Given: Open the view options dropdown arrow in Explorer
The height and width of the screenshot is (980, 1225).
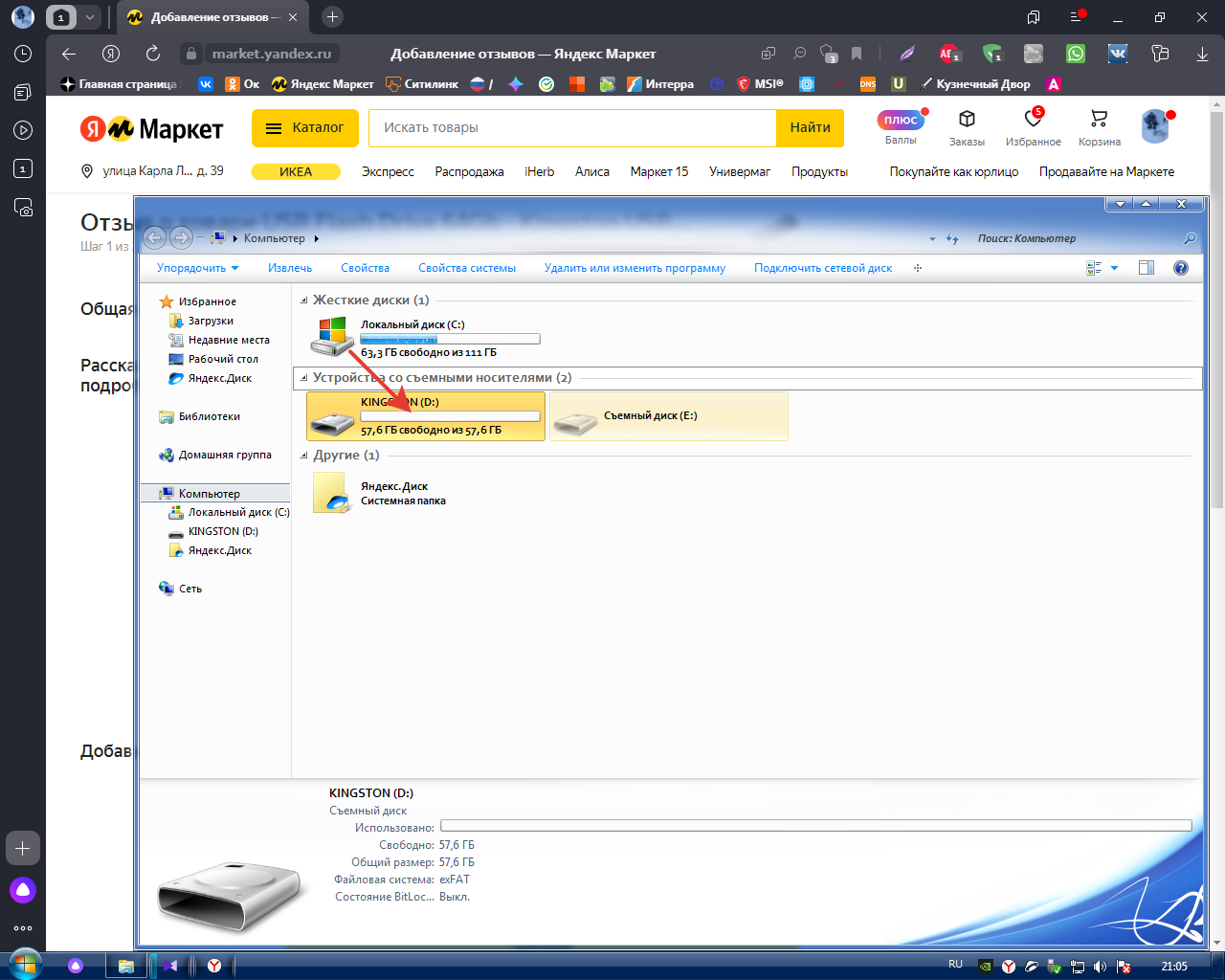Looking at the screenshot, I should pos(1114,268).
